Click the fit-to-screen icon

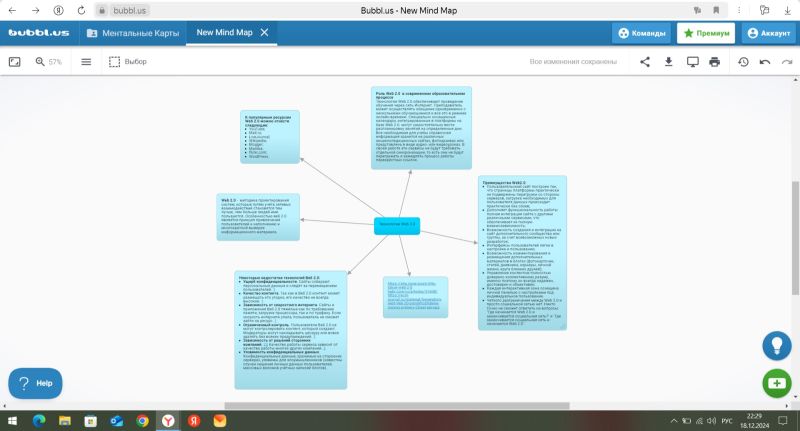15,61
